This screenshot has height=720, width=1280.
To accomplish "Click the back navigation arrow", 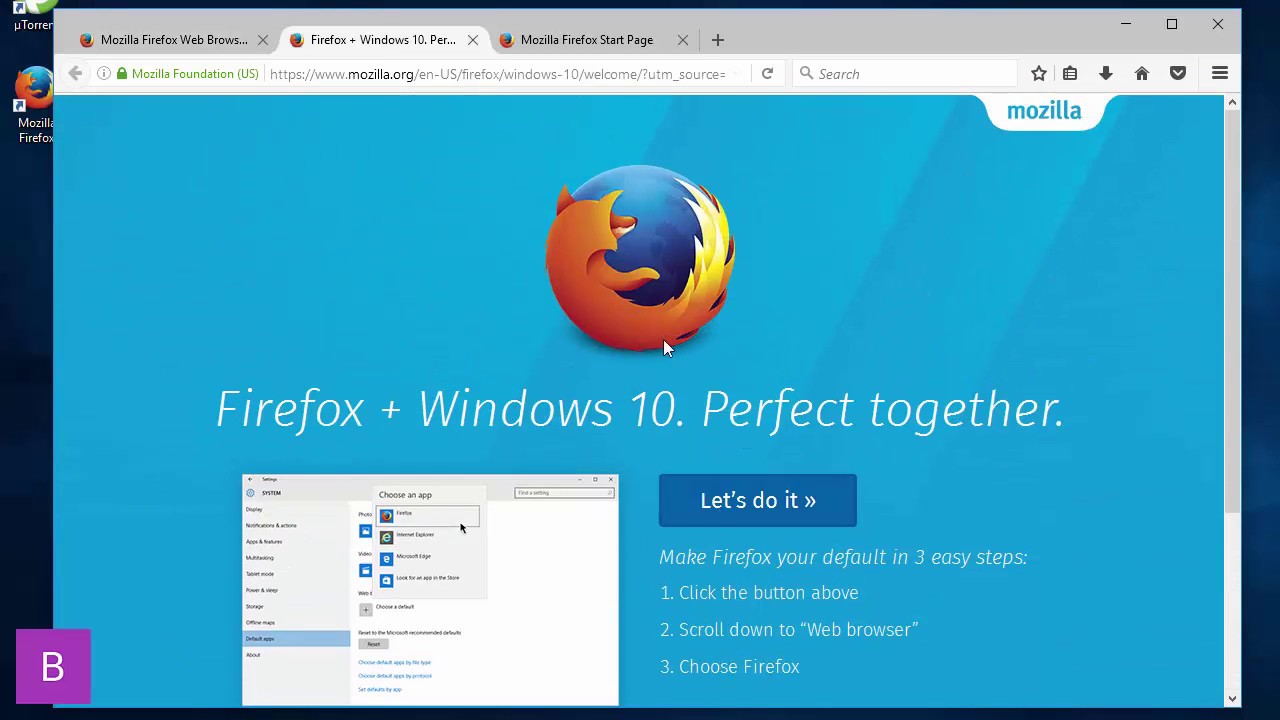I will [75, 73].
